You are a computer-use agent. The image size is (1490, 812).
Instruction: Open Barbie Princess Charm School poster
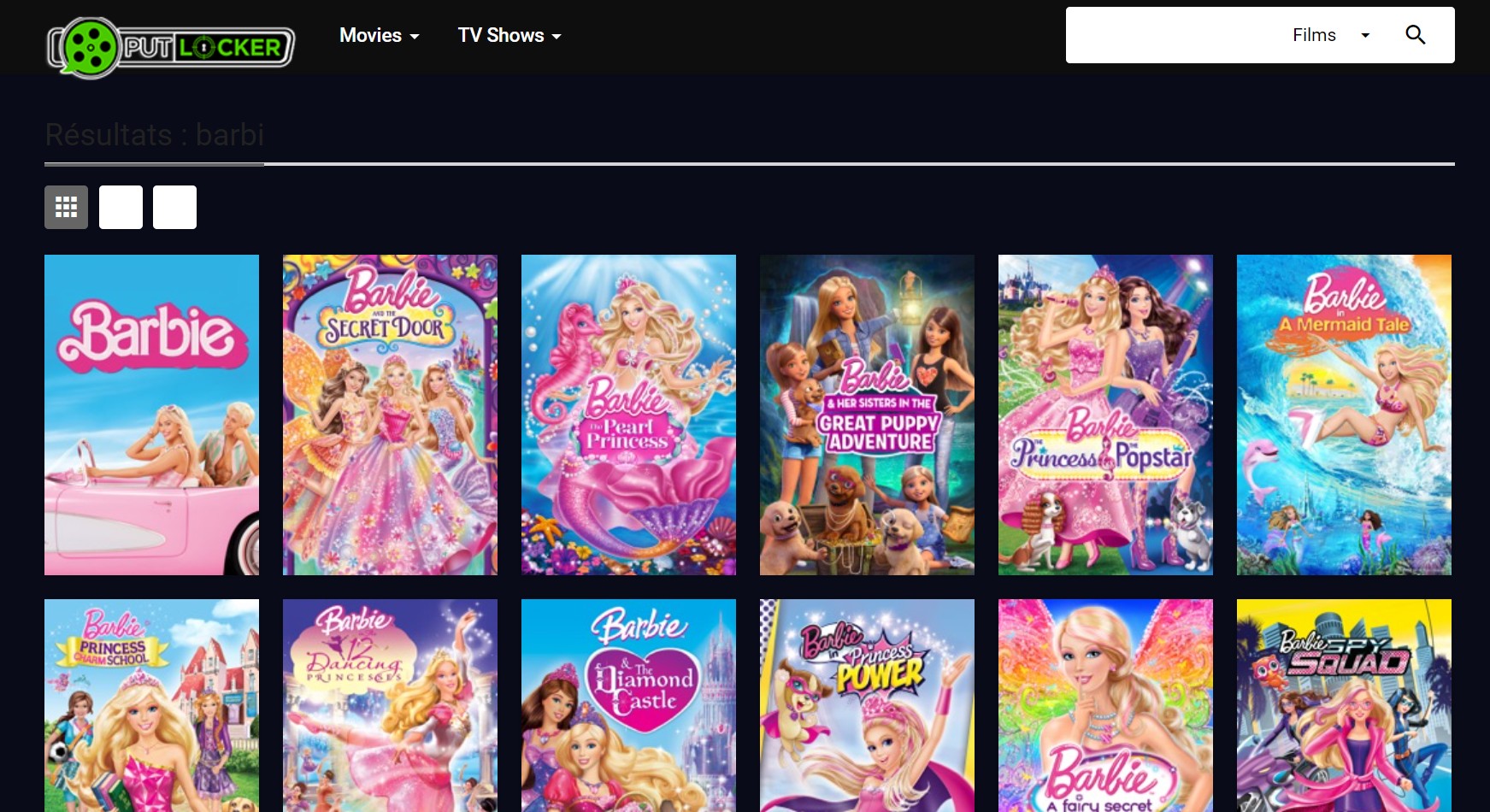click(x=151, y=705)
